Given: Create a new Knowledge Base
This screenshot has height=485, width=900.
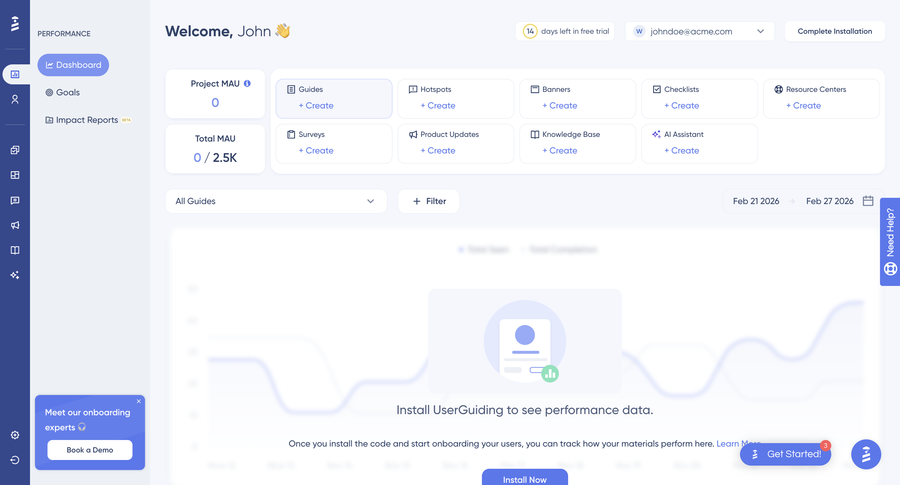Looking at the screenshot, I should pyautogui.click(x=560, y=150).
